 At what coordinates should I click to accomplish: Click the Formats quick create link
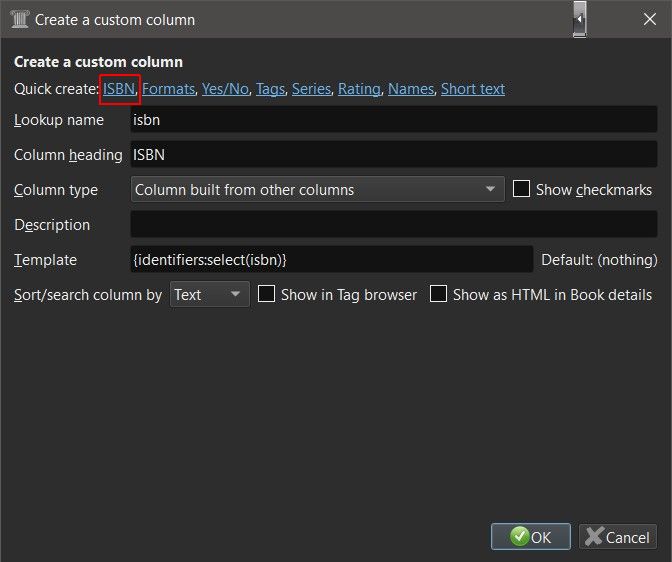(x=168, y=89)
